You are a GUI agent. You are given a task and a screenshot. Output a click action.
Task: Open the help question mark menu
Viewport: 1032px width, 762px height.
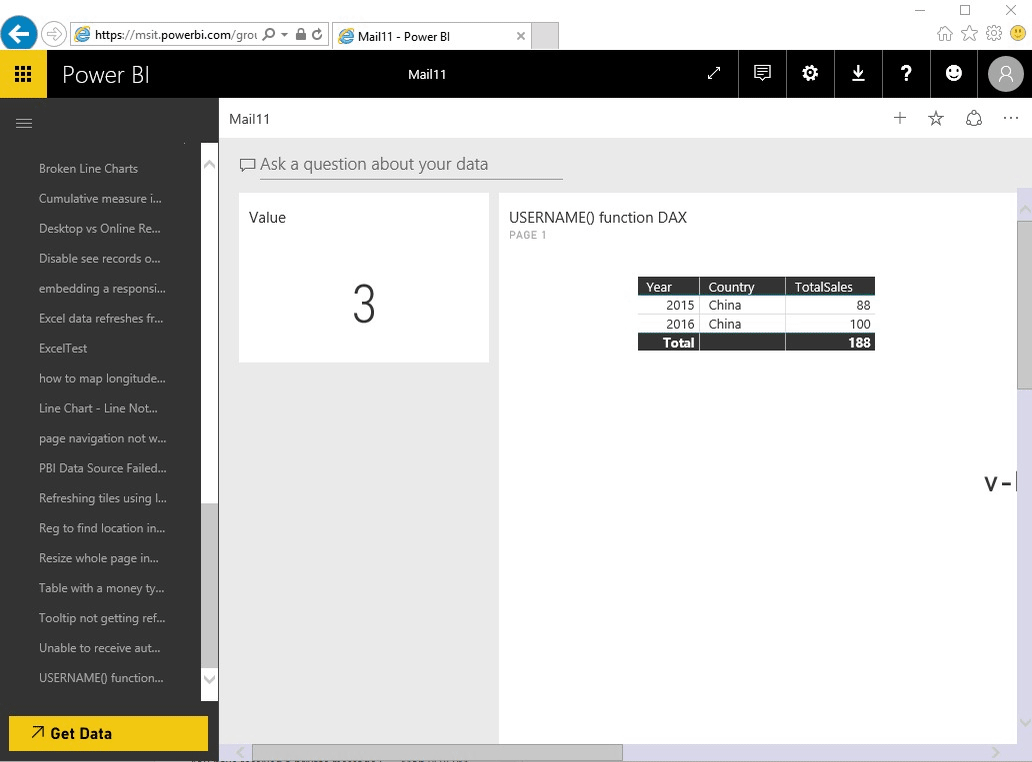(x=906, y=74)
